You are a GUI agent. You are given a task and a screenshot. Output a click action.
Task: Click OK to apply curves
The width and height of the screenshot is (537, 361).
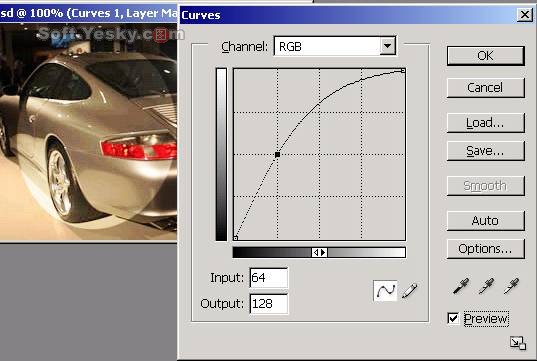pyautogui.click(x=486, y=56)
